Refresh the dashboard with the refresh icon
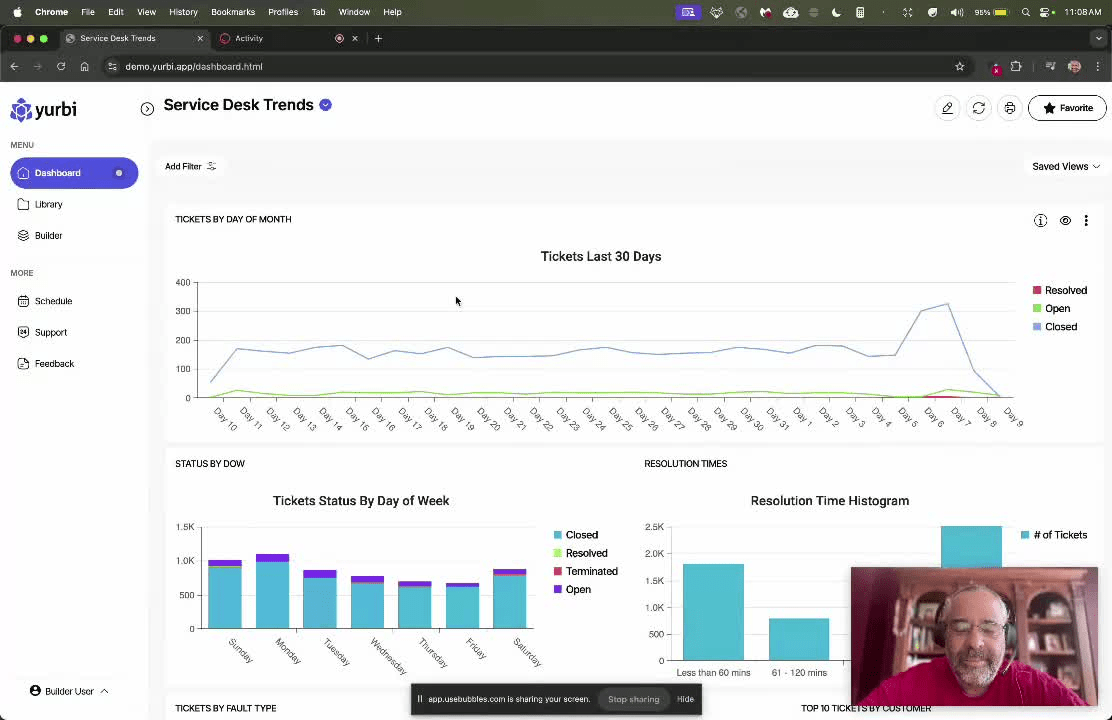The height and width of the screenshot is (720, 1112). [x=979, y=108]
